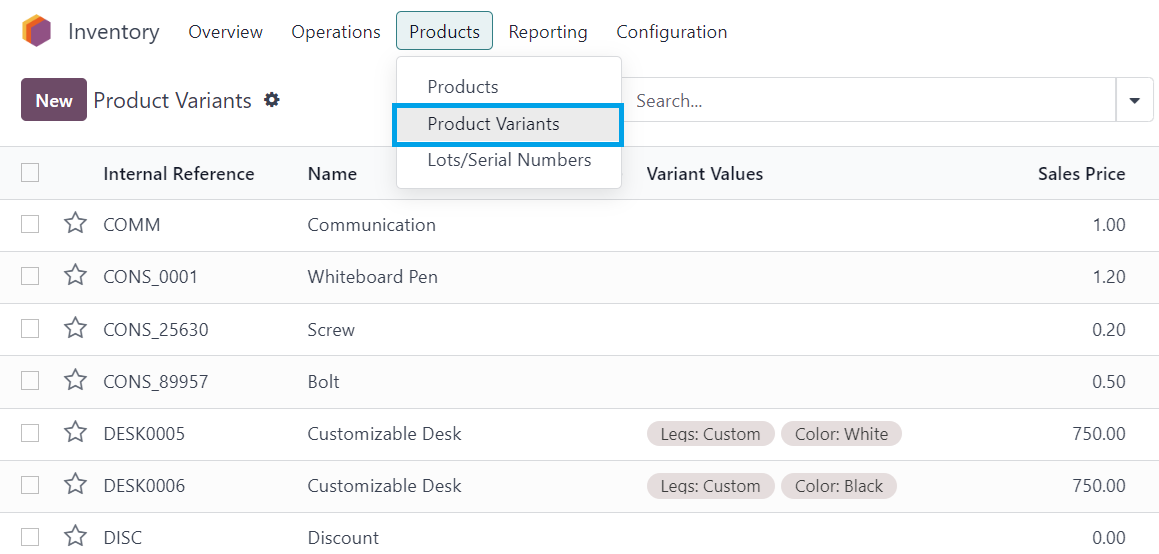This screenshot has height=554, width=1159.
Task: Toggle favorite star for Bolt
Action: pyautogui.click(x=75, y=381)
